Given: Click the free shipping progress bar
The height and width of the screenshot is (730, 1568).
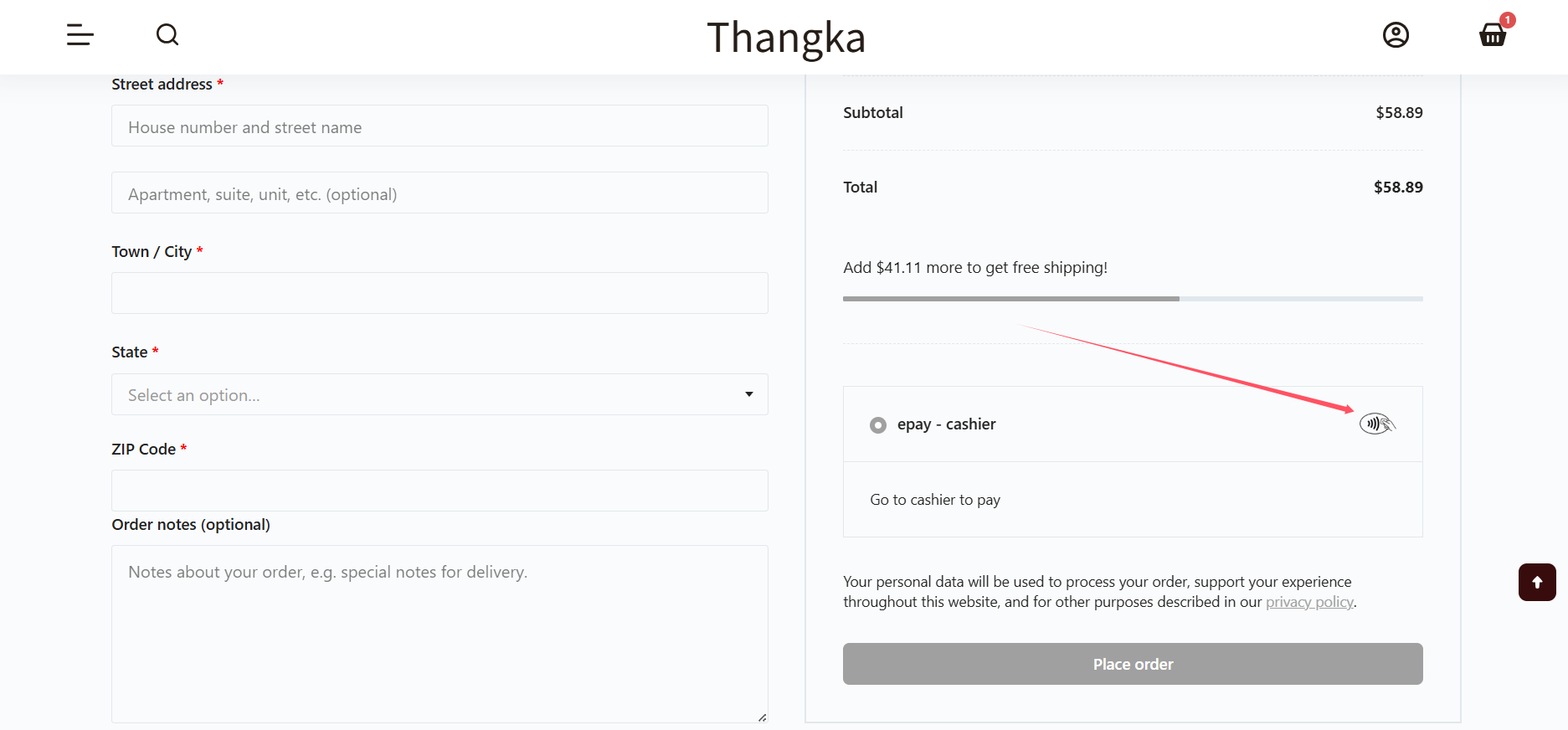Looking at the screenshot, I should [x=1133, y=299].
